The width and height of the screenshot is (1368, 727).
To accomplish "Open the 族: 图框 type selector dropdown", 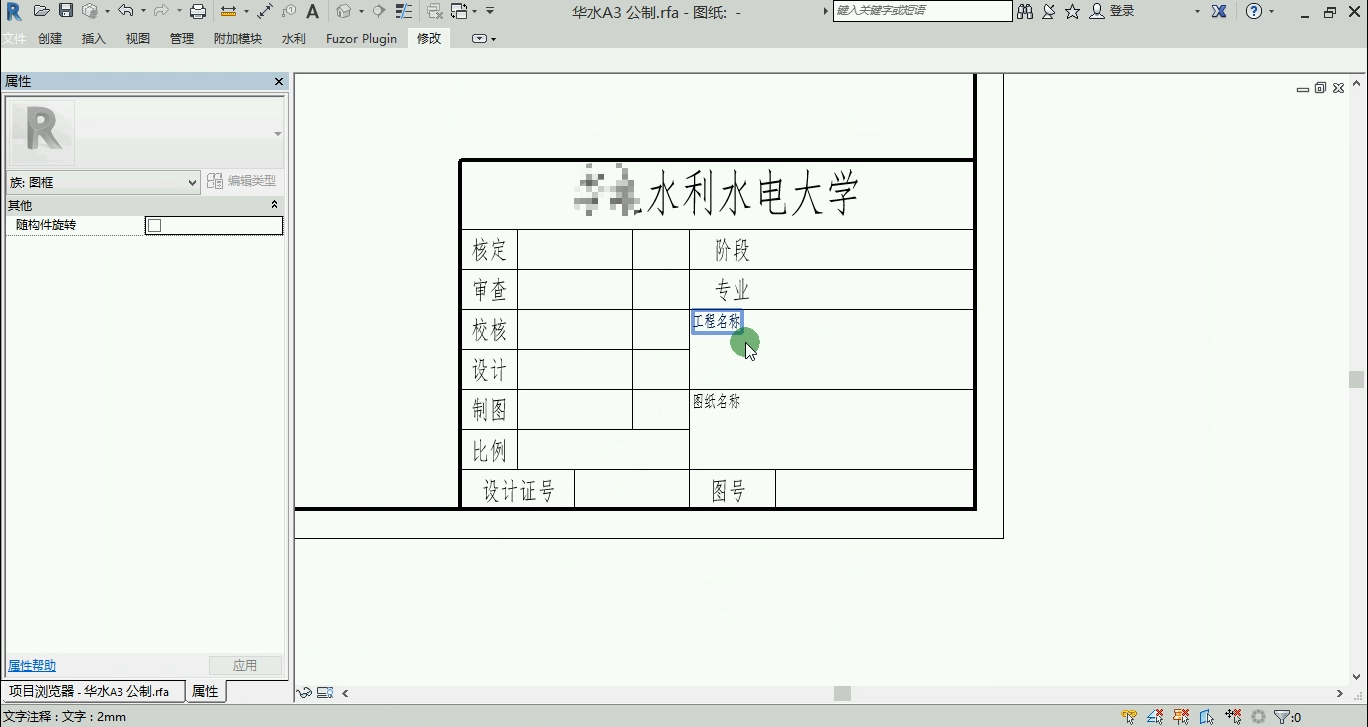I will (104, 182).
